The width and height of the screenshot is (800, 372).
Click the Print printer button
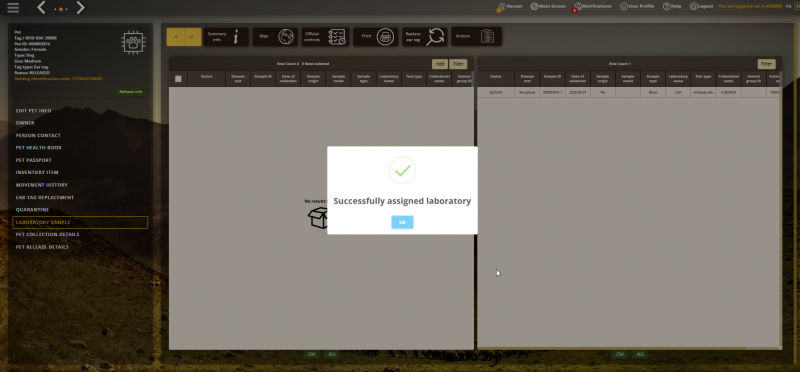coord(376,37)
